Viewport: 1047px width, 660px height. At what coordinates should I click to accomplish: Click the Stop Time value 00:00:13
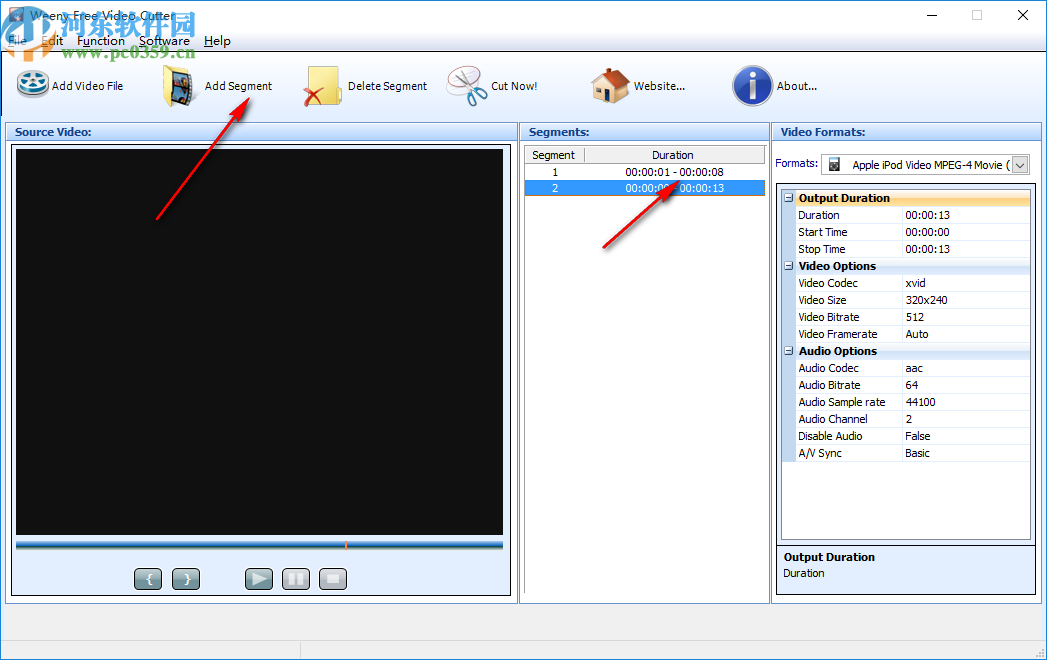pyautogui.click(x=927, y=249)
